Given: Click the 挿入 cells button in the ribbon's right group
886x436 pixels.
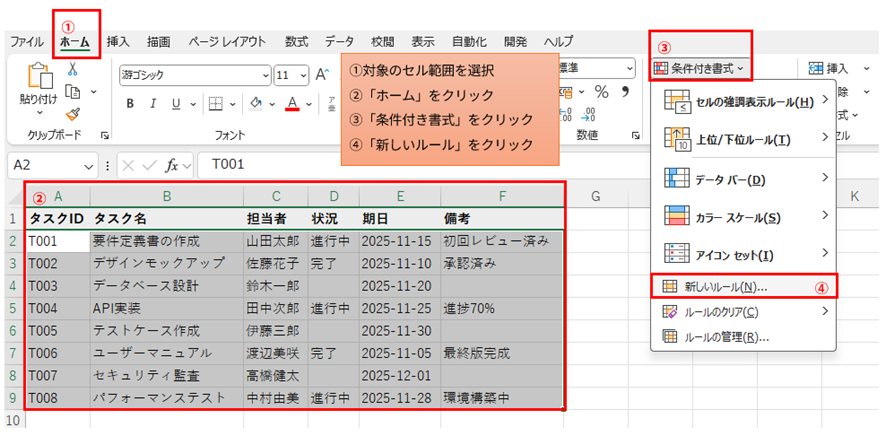Looking at the screenshot, I should point(829,69).
